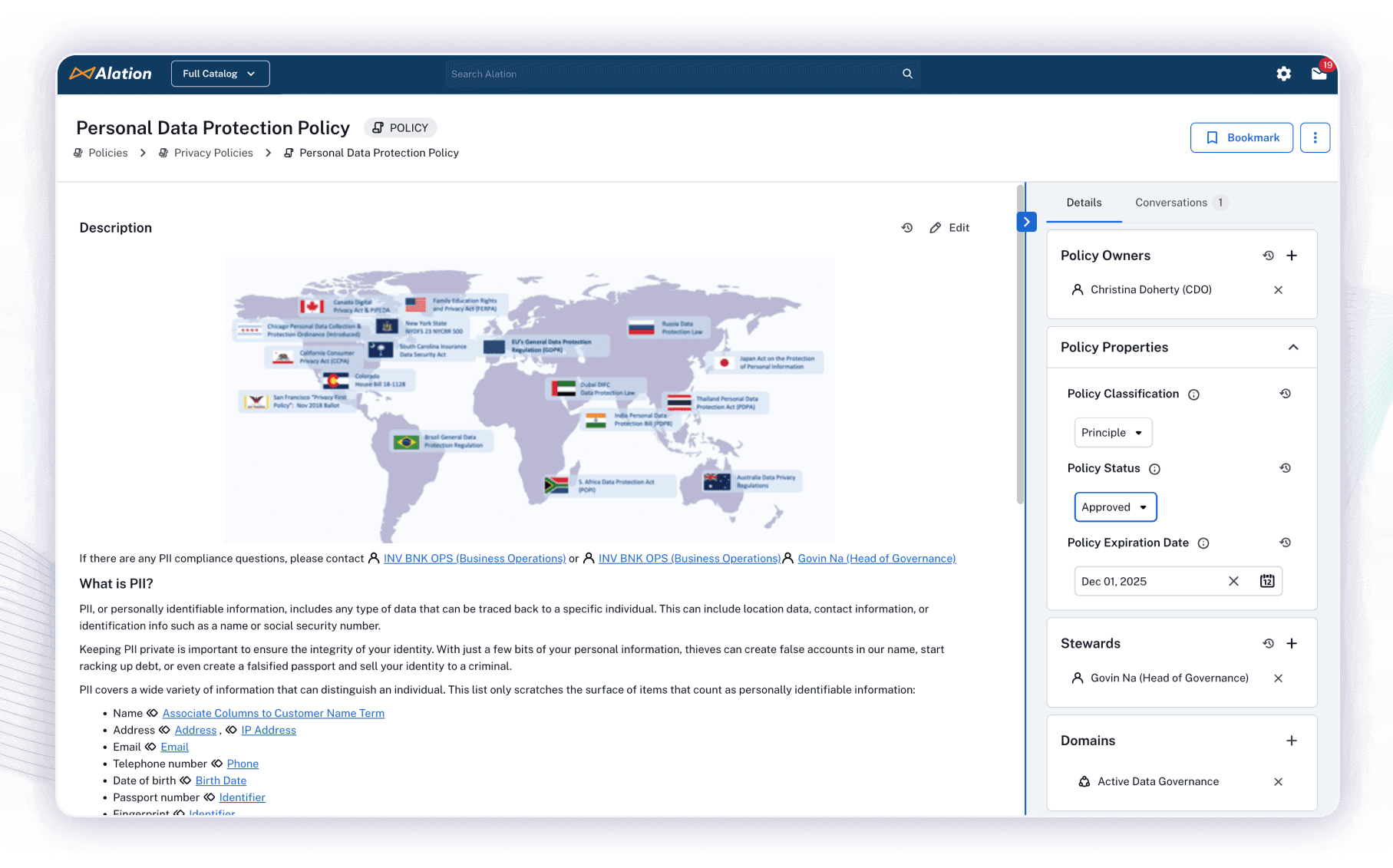1393x868 pixels.
Task: Bookmark this policy
Action: pos(1241,137)
